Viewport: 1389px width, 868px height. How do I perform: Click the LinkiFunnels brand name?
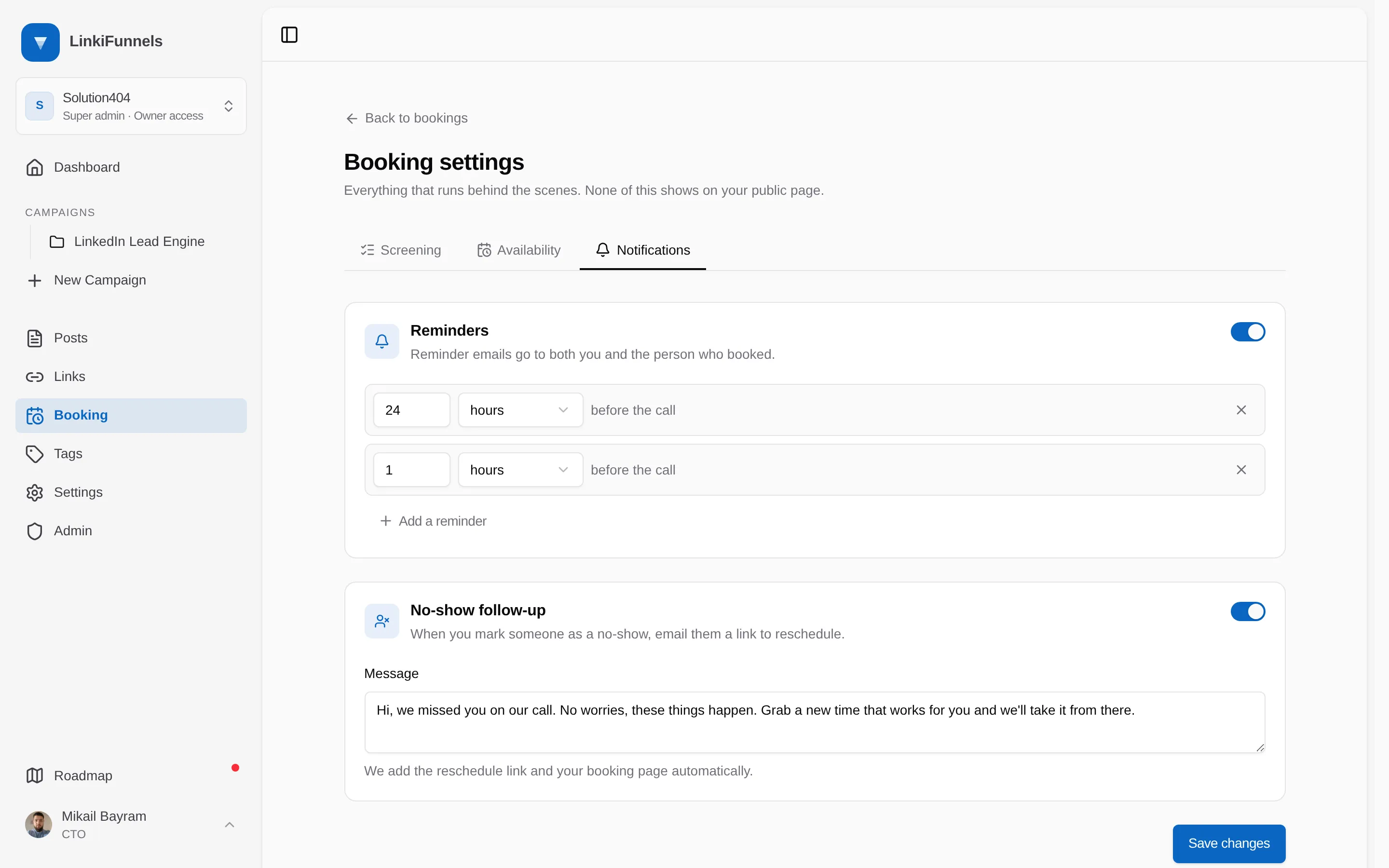[x=116, y=41]
